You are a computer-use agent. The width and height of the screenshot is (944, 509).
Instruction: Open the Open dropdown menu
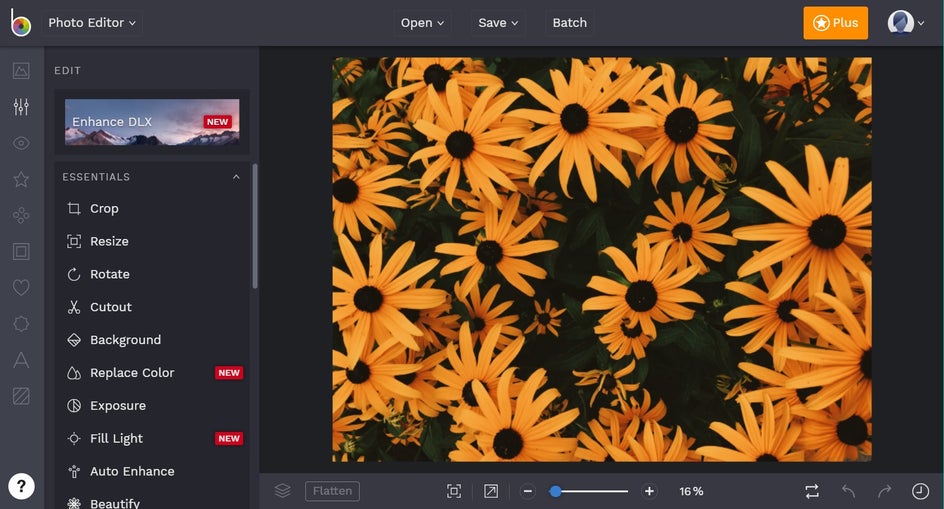422,23
